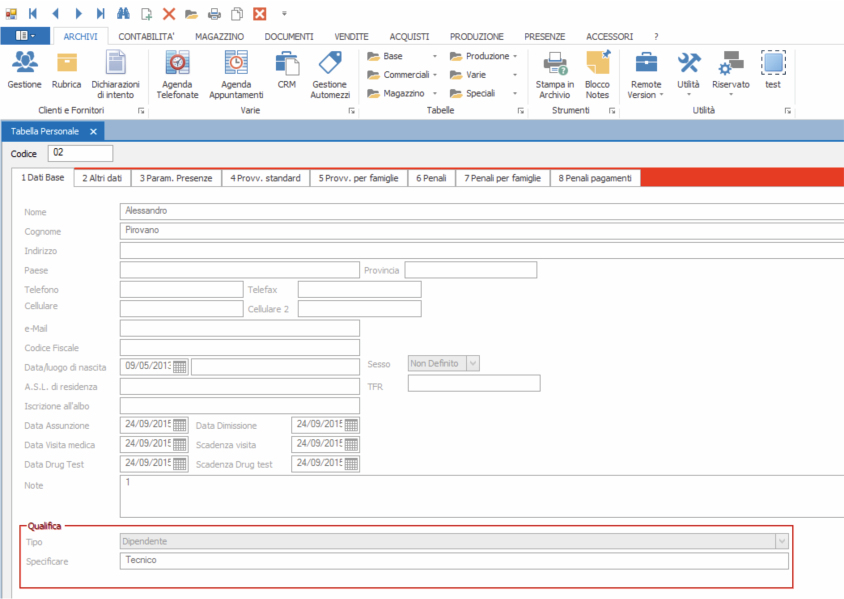Screen dimensions: 844x599
Task: Expand Clienti e Fornitori group launcher
Action: [141, 111]
